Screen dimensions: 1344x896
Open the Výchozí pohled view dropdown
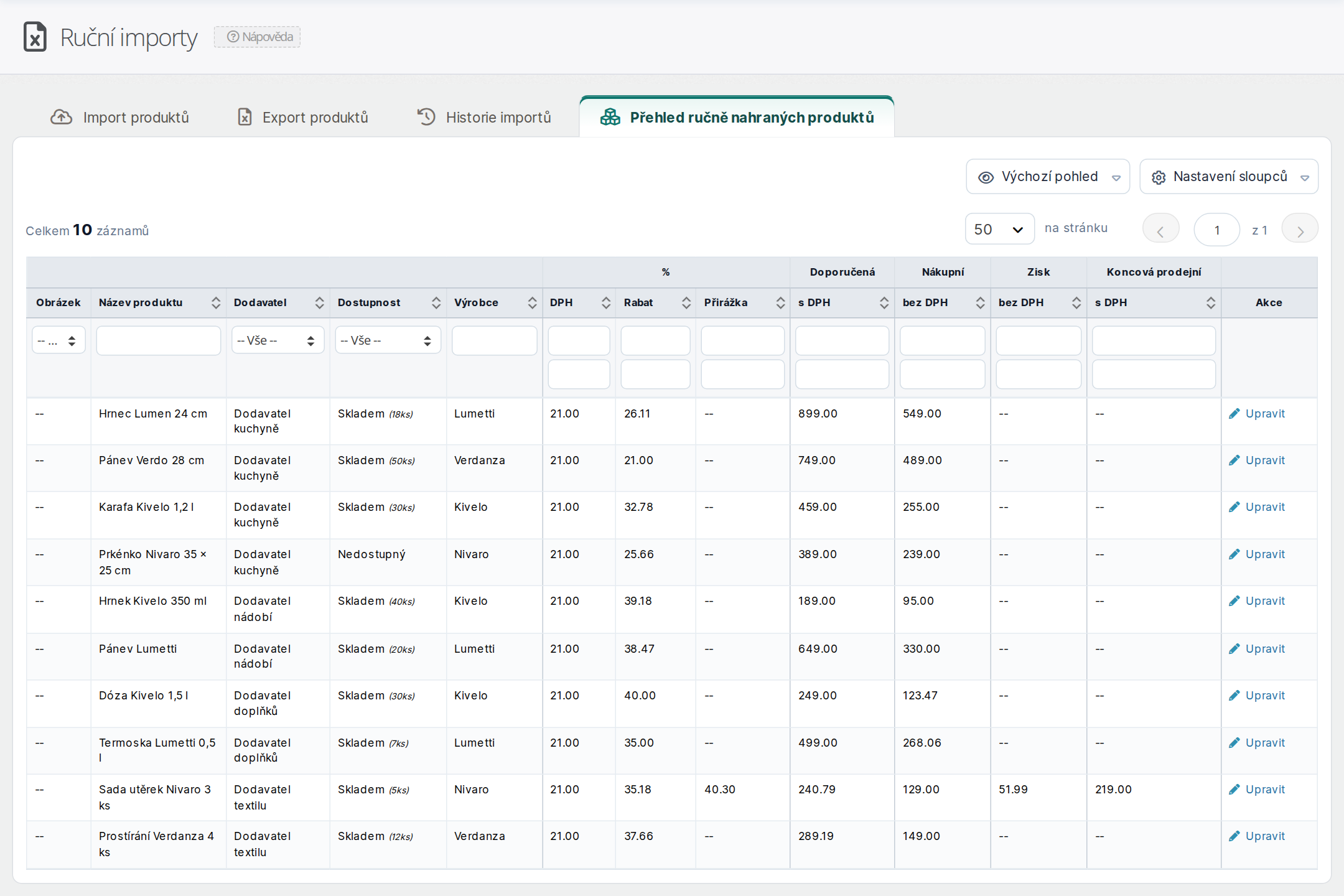click(x=1048, y=177)
